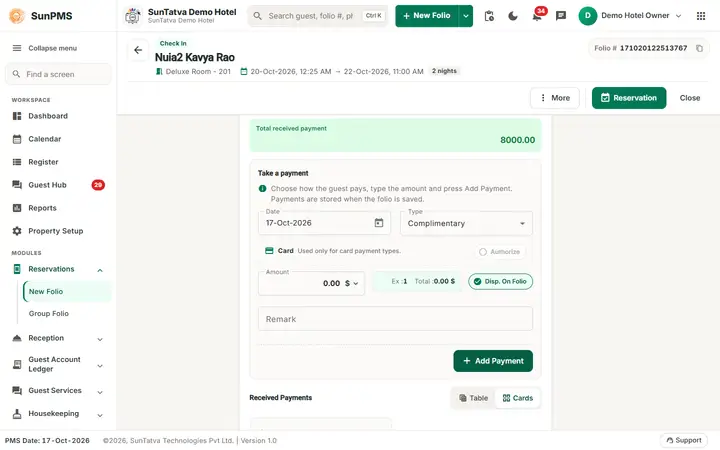
Task: Click the Add Payment button
Action: click(493, 361)
